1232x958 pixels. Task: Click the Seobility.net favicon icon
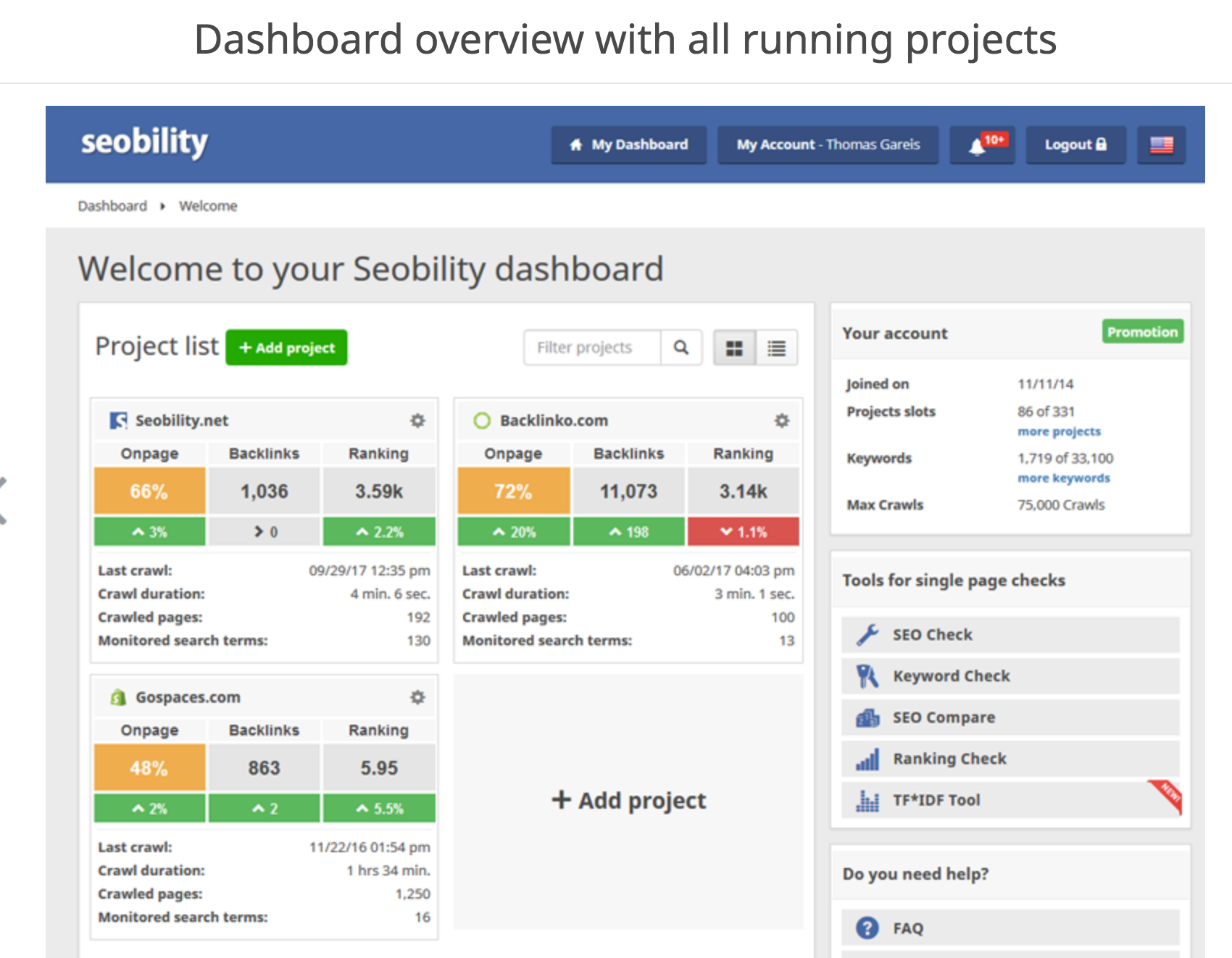[118, 420]
